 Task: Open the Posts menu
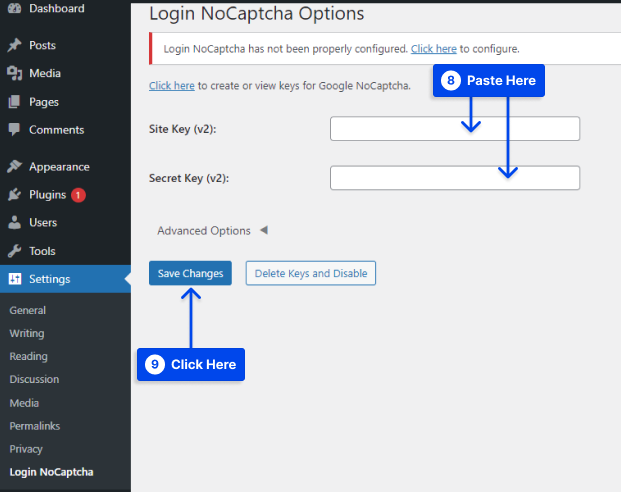coord(42,45)
